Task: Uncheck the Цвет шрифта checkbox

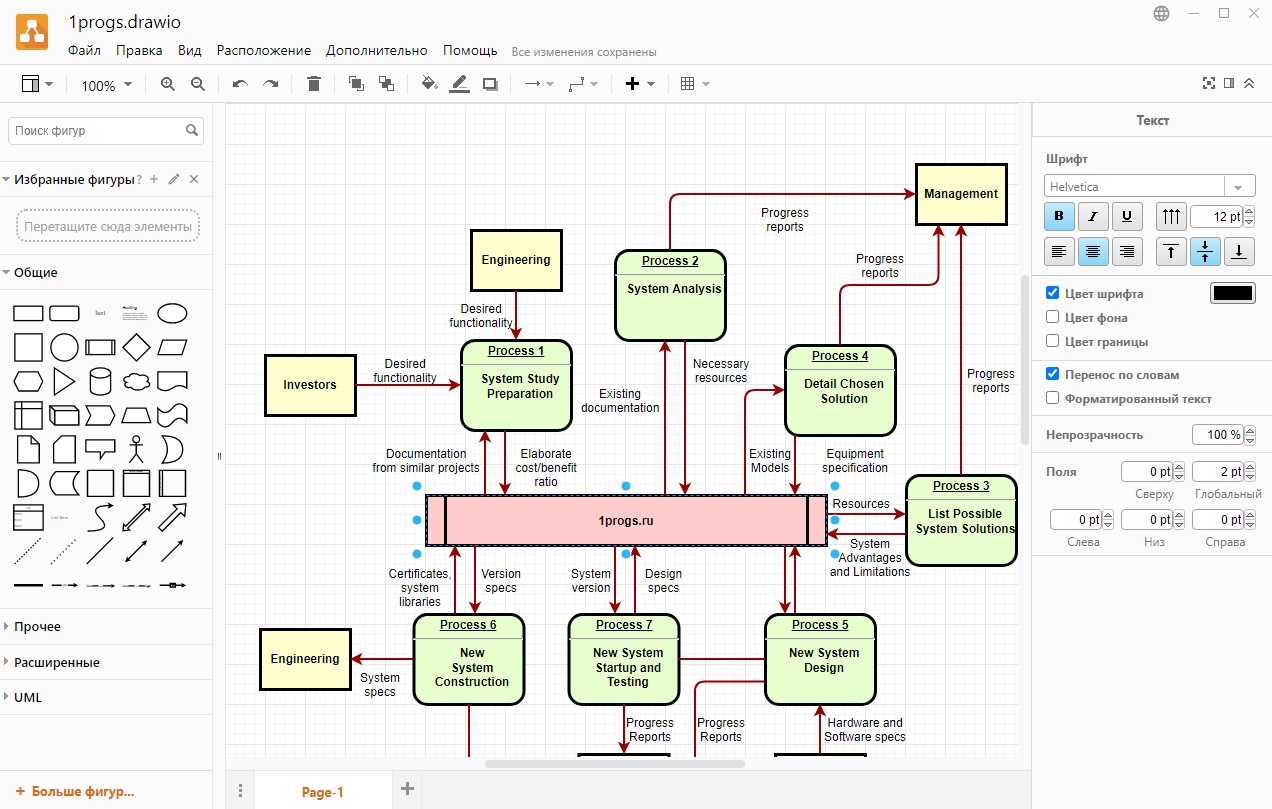Action: (1052, 294)
